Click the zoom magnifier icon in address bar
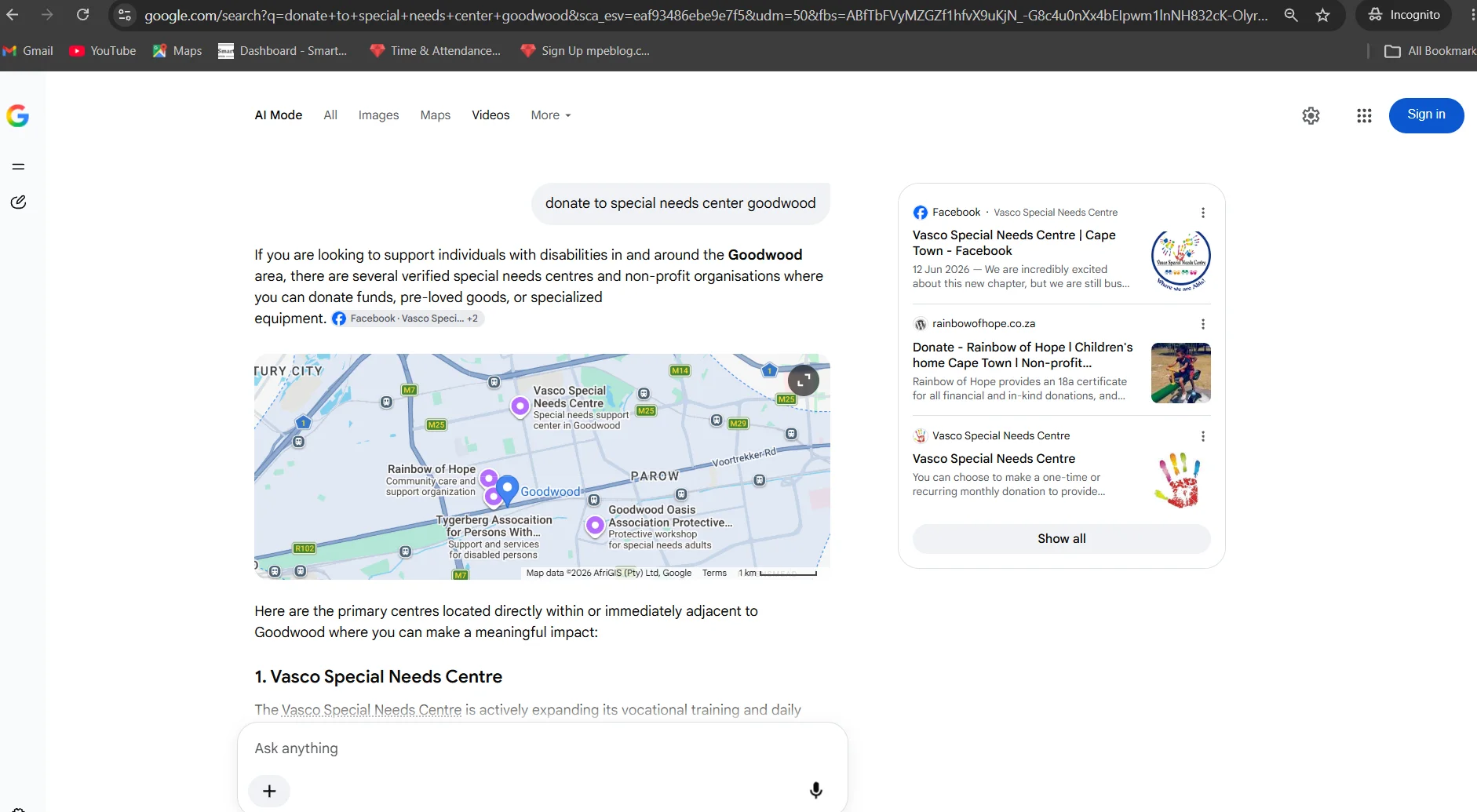This screenshot has height=812, width=1477. 1290,15
